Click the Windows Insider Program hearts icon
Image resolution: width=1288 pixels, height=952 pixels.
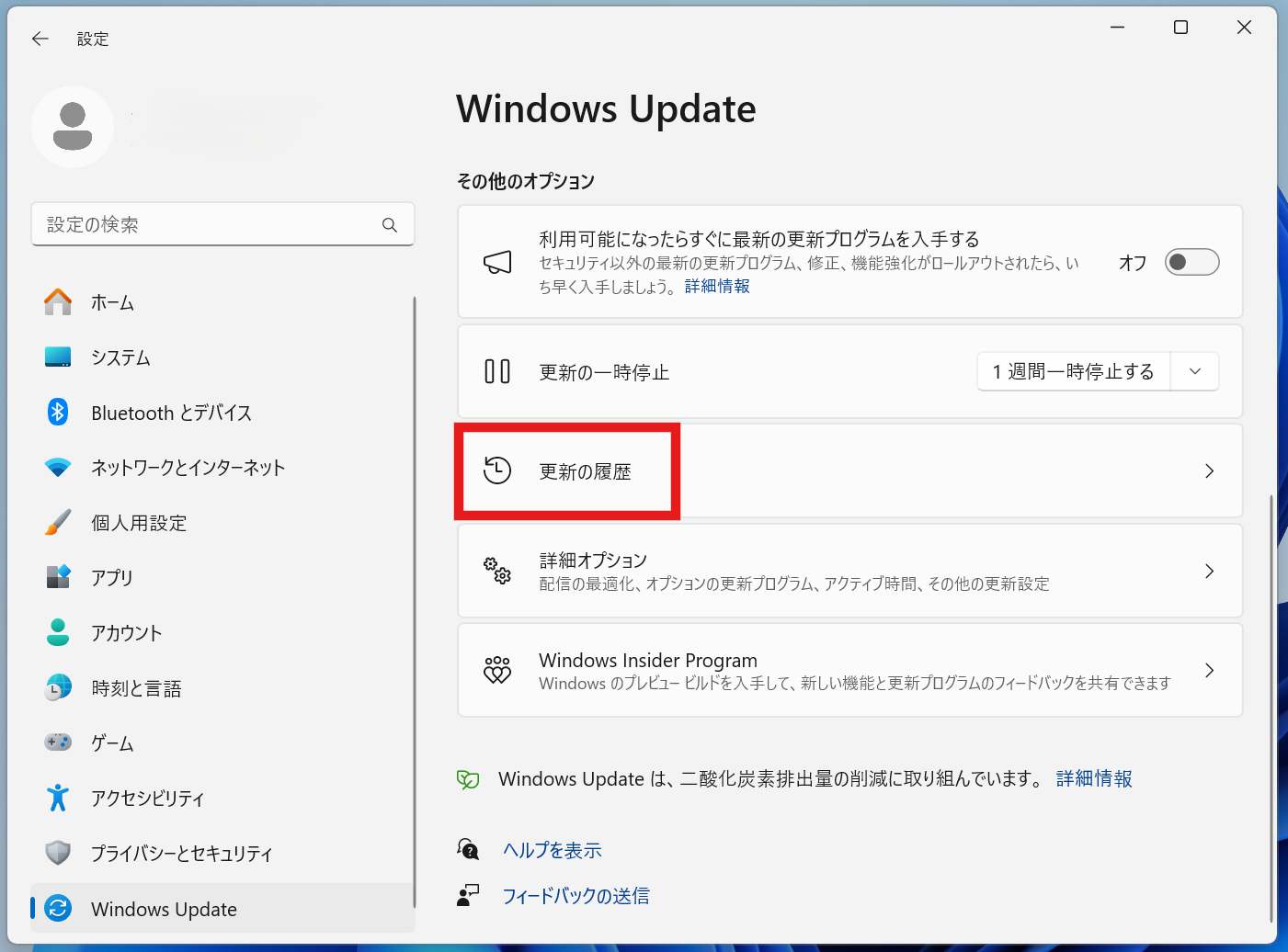point(497,670)
